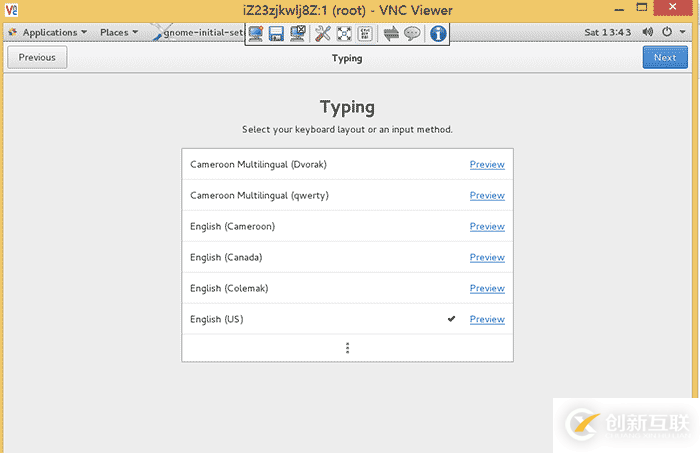Open the clock showing Sat 13:43
The image size is (700, 453).
point(608,33)
